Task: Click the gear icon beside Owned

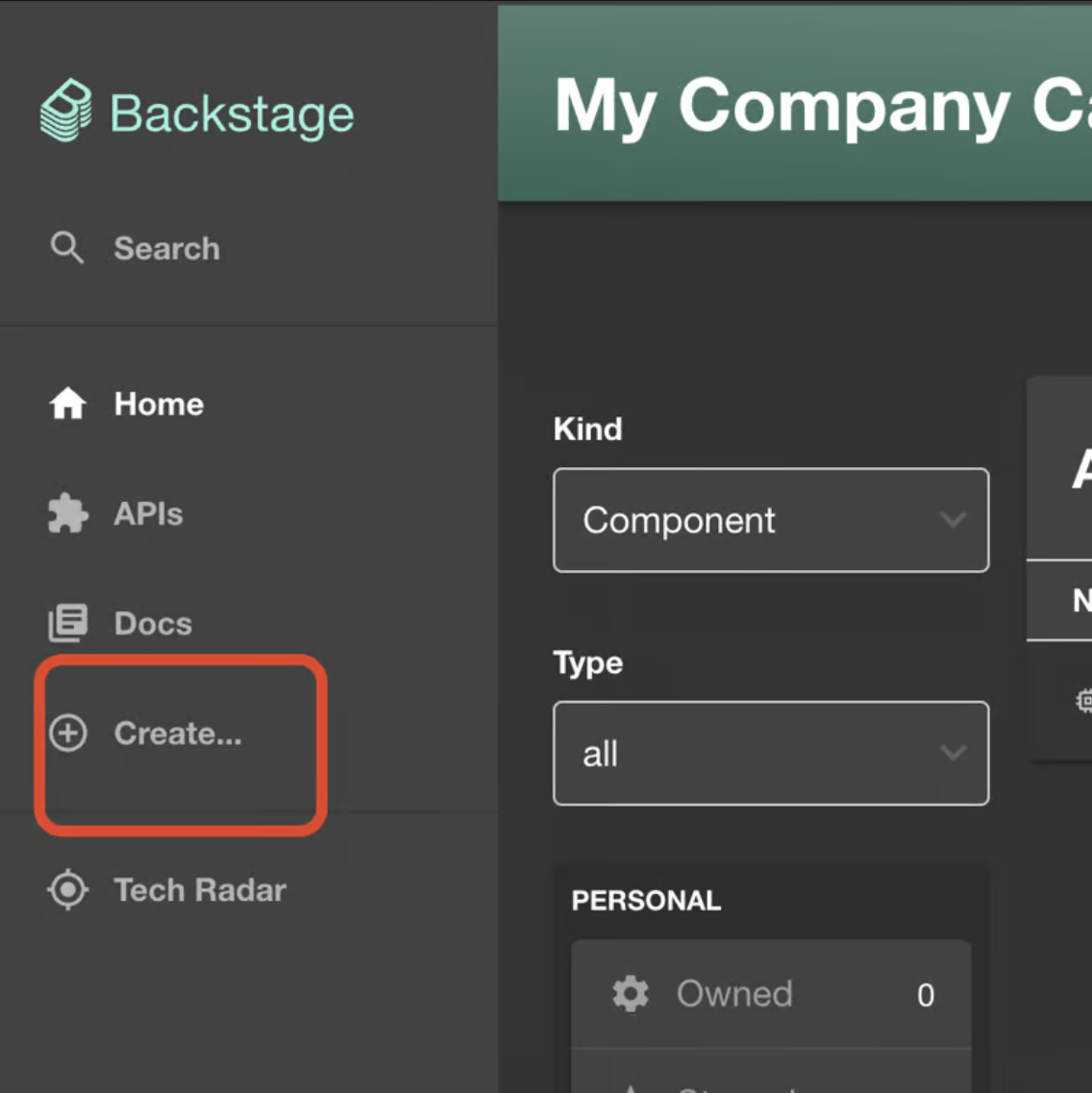Action: [630, 994]
